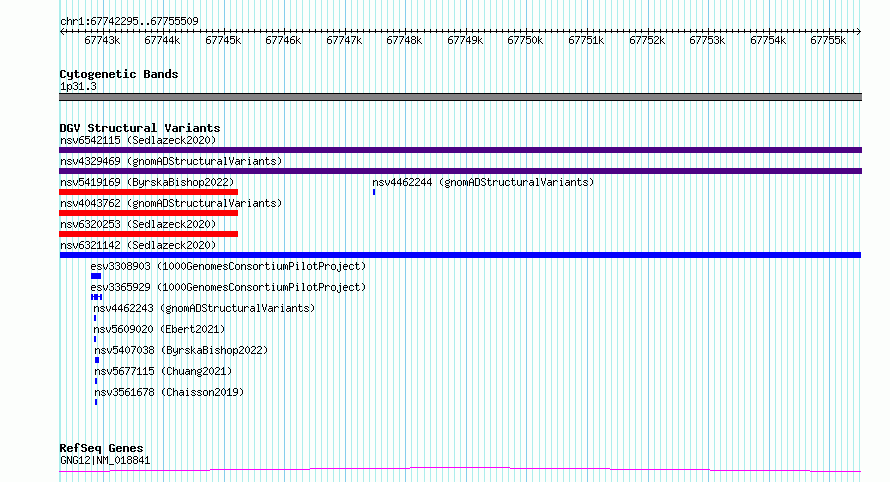Click the 67749k ruler tick label
890x482 pixels.
[x=465, y=41]
